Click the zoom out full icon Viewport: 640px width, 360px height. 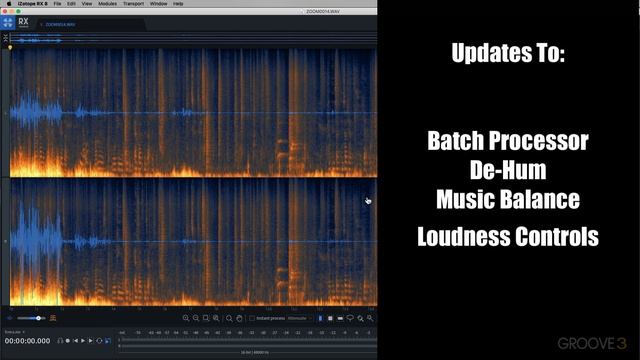216,318
